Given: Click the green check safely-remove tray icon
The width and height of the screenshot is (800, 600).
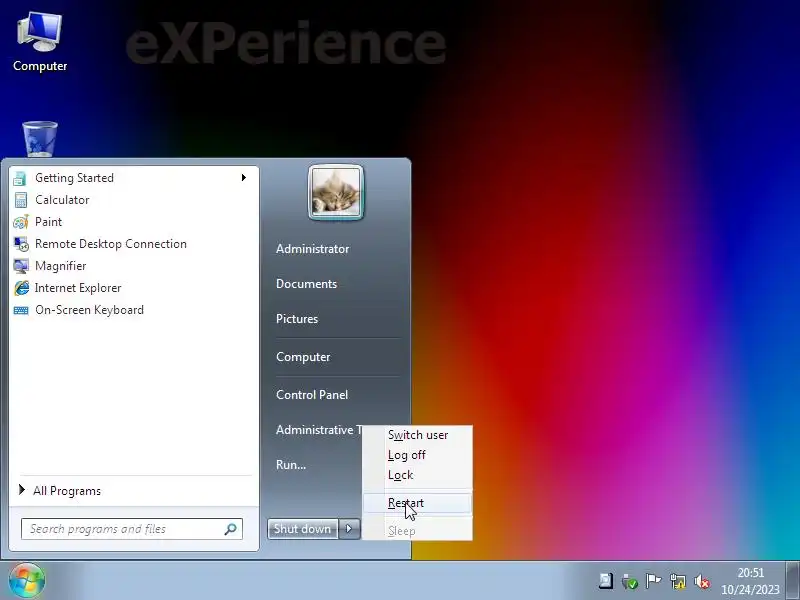Looking at the screenshot, I should click(x=630, y=581).
